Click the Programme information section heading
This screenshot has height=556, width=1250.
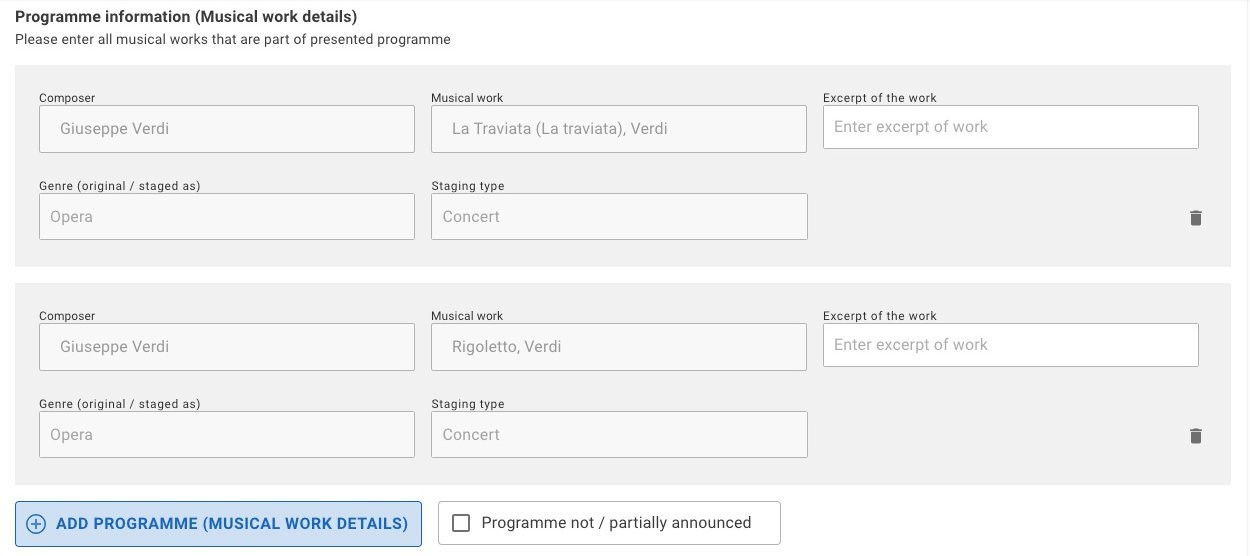[x=186, y=17]
